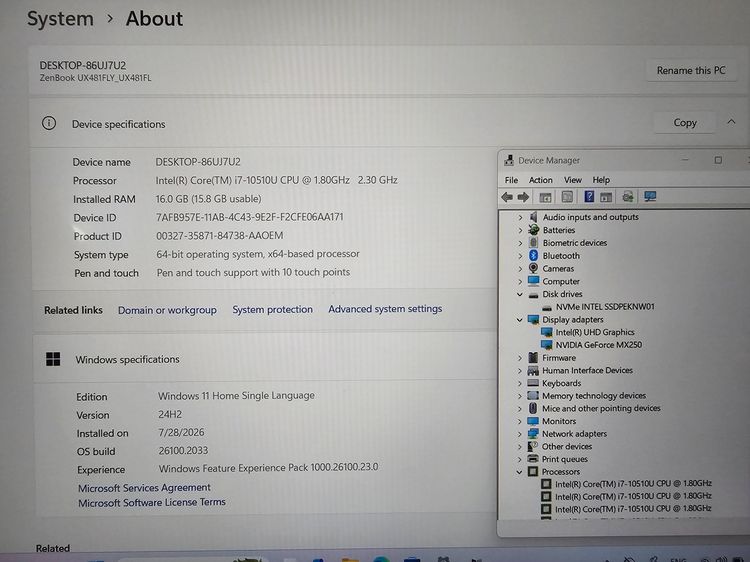Image resolution: width=750 pixels, height=562 pixels.
Task: Toggle the Show/Hide Console Tree toolbar icon
Action: click(x=545, y=197)
